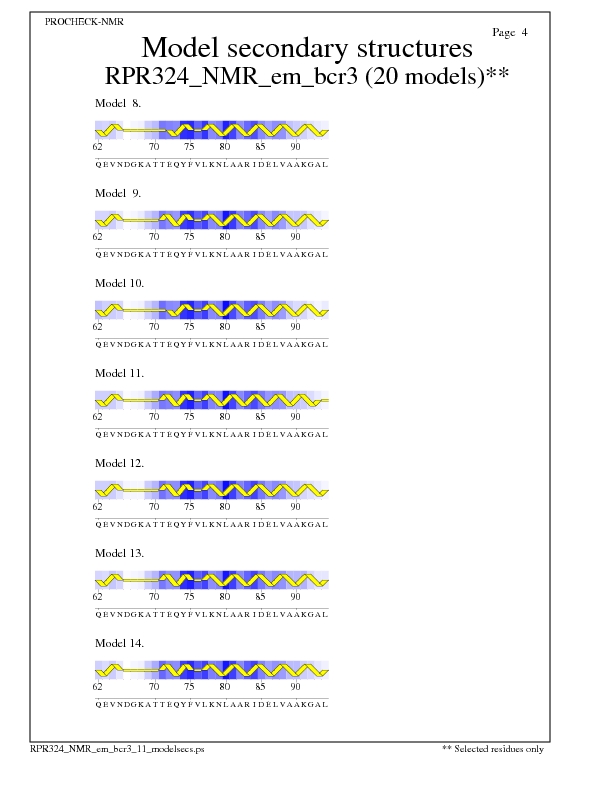Select the "Model 12." label
Viewport: 612px width, 792px height.
[x=119, y=463]
